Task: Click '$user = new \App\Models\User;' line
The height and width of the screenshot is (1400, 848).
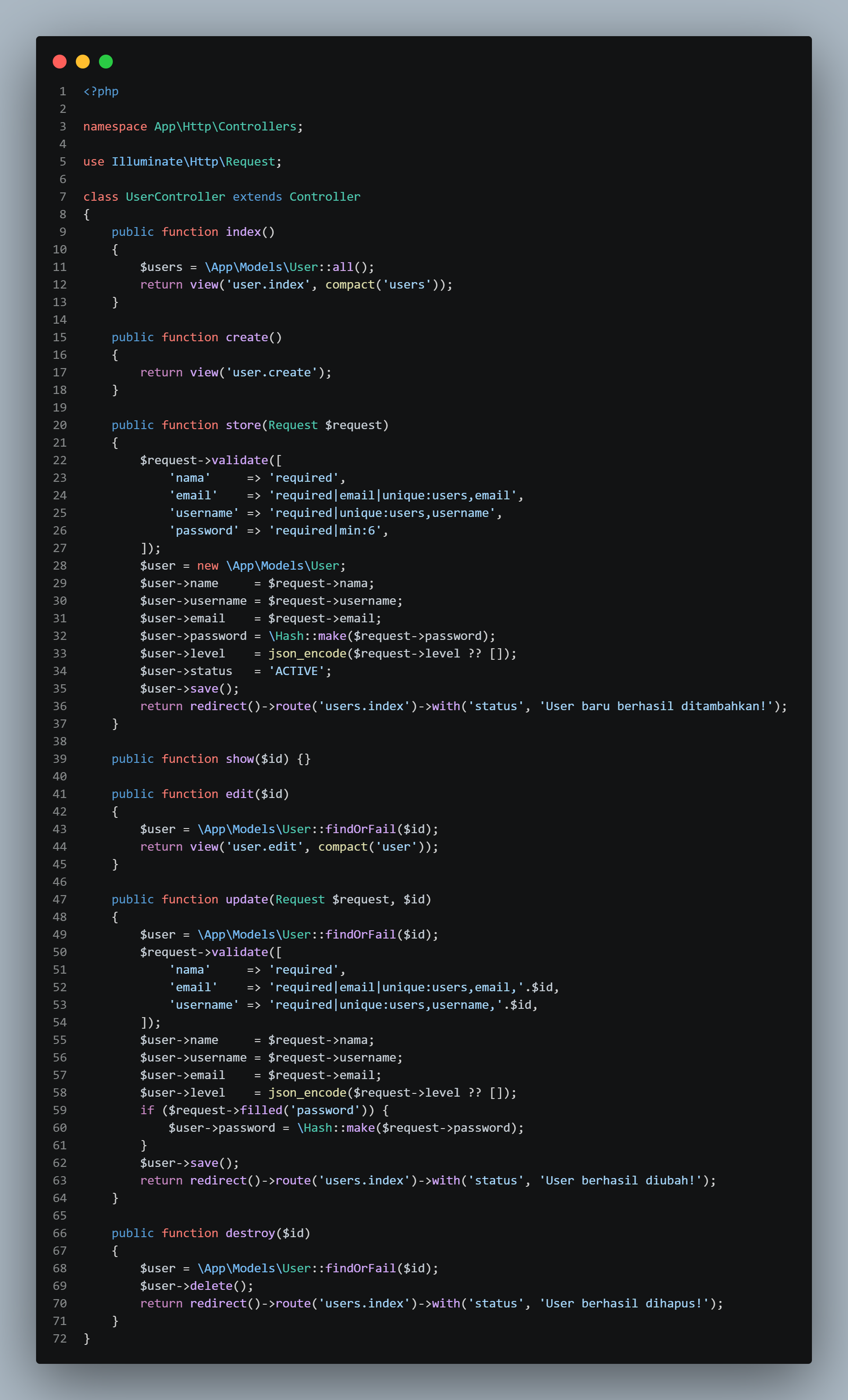Action: point(243,566)
